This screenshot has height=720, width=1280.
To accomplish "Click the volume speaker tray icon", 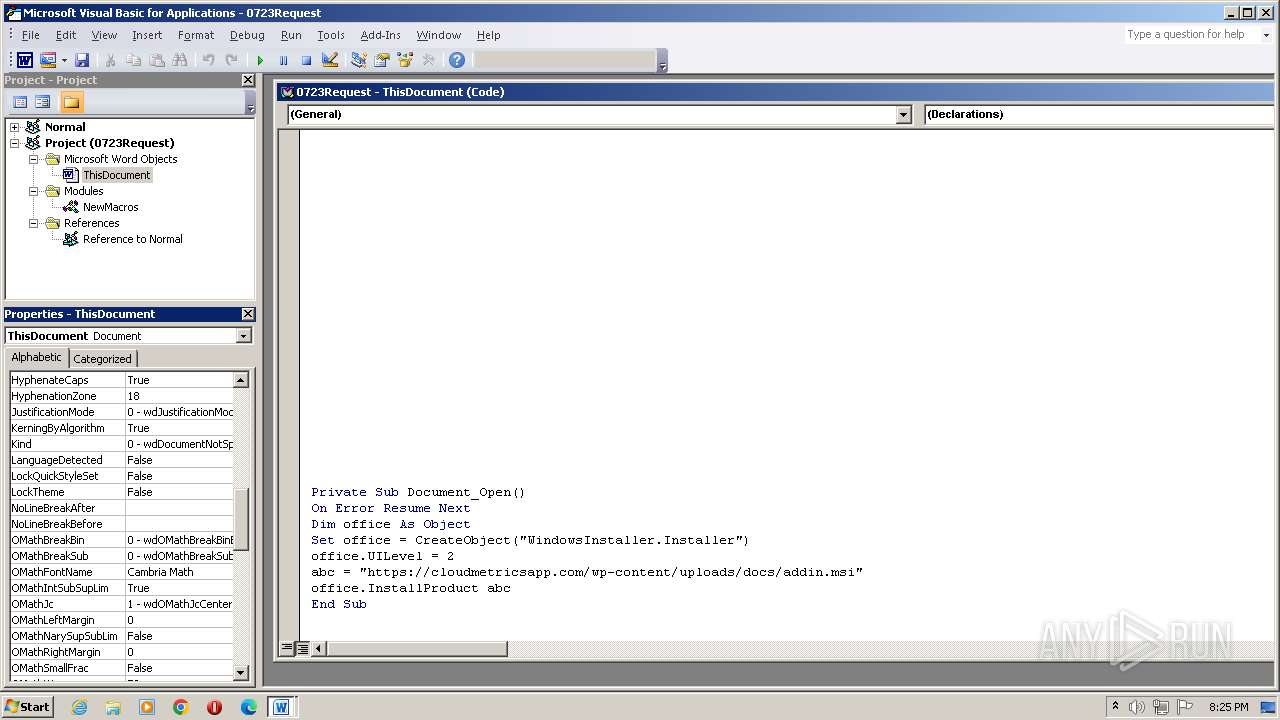I will pos(1137,707).
